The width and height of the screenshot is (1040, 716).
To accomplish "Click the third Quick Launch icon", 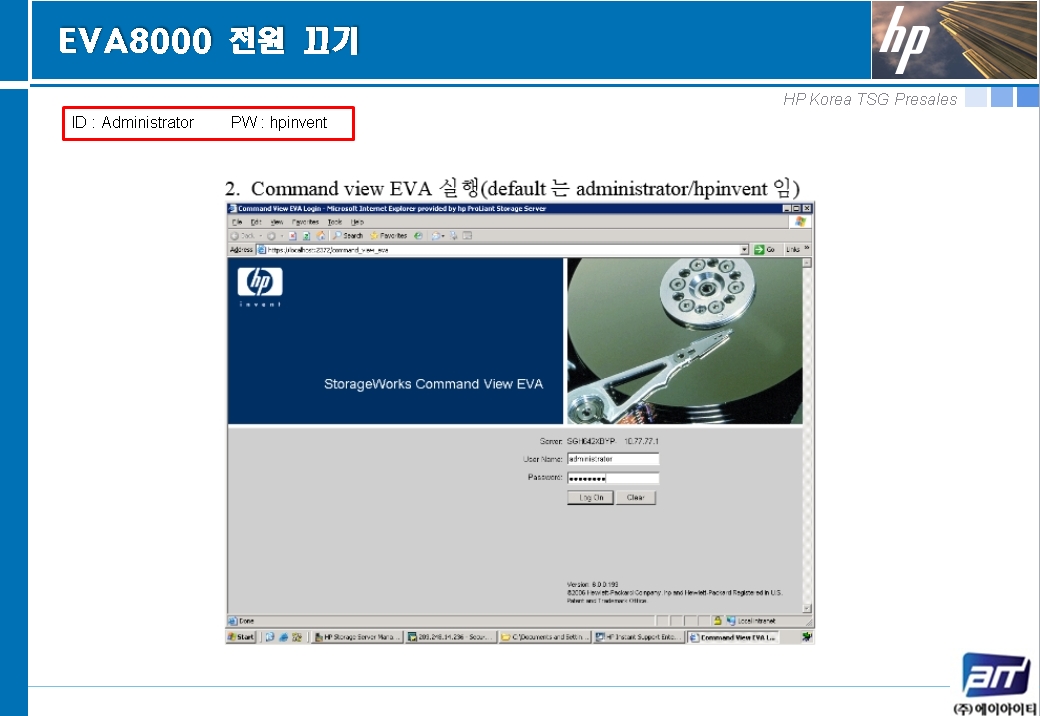I will (297, 637).
